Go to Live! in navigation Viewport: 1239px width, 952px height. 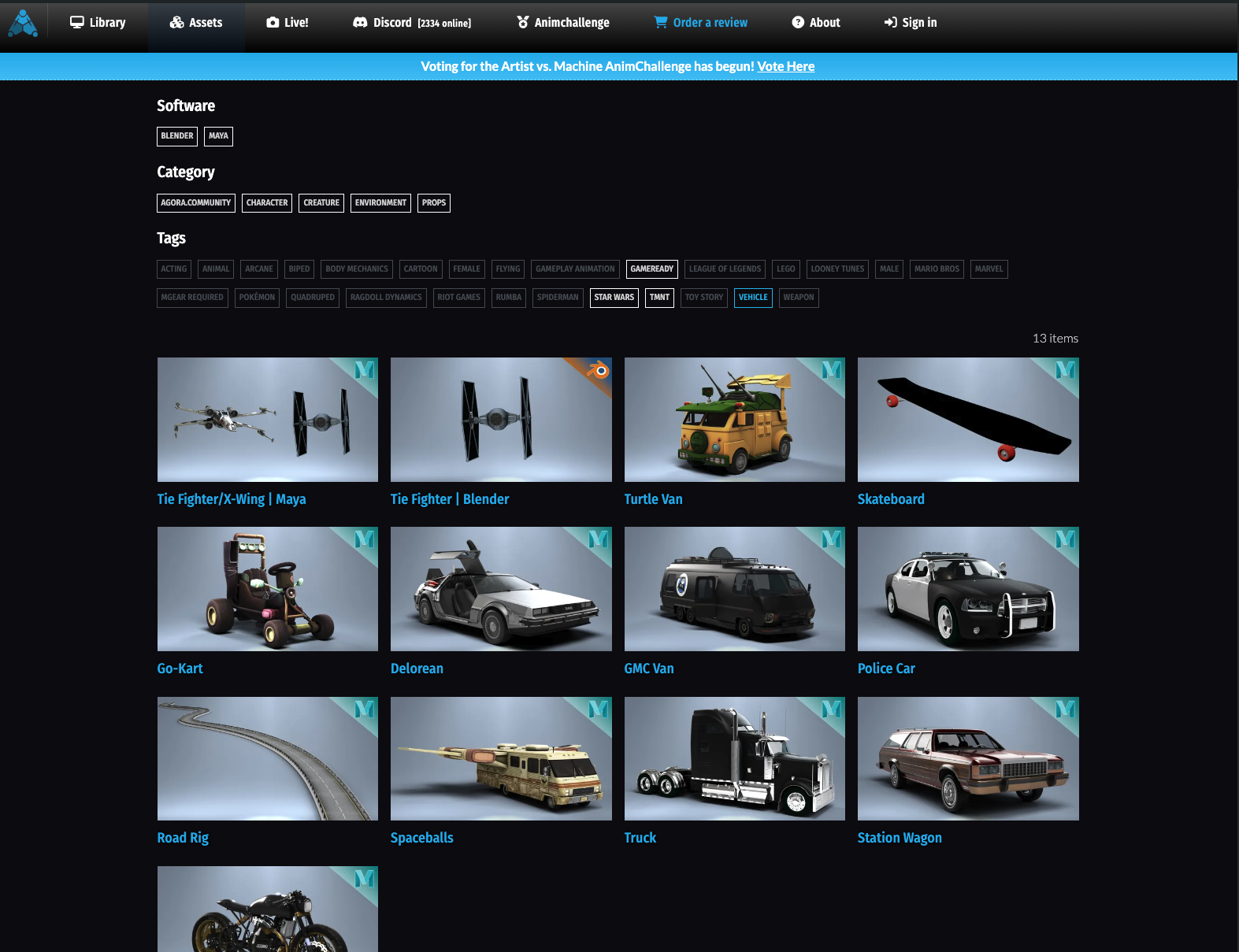click(287, 23)
